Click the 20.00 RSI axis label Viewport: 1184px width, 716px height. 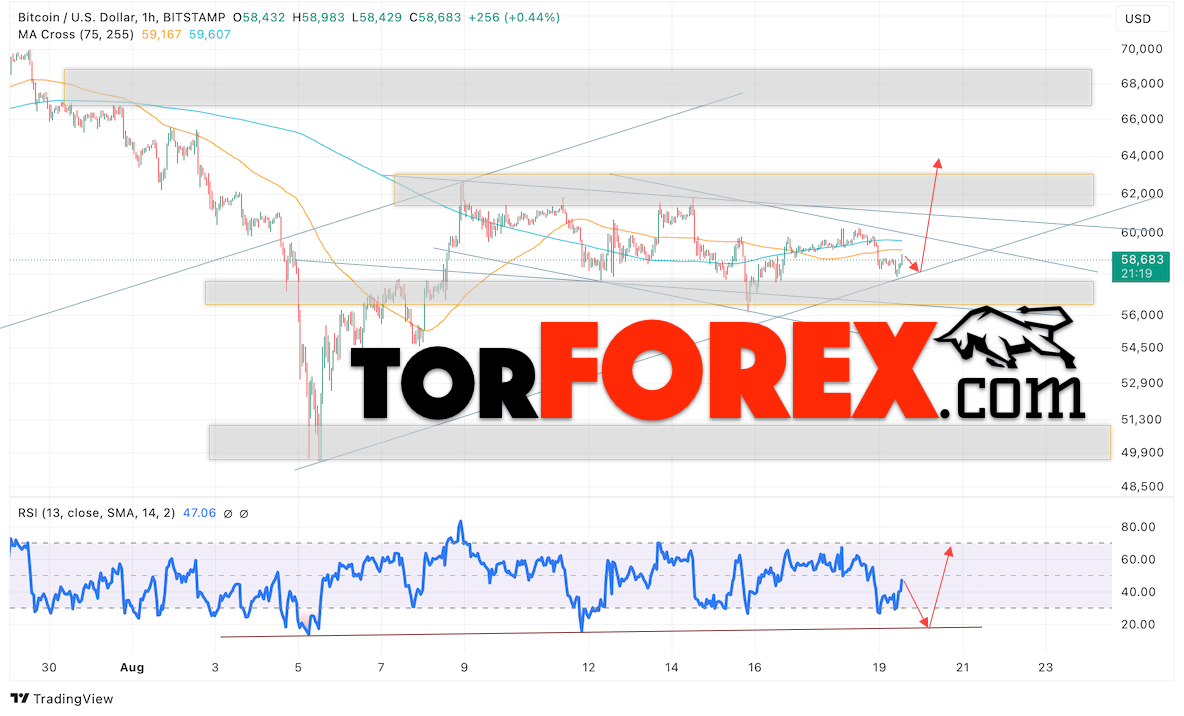[x=1138, y=625]
